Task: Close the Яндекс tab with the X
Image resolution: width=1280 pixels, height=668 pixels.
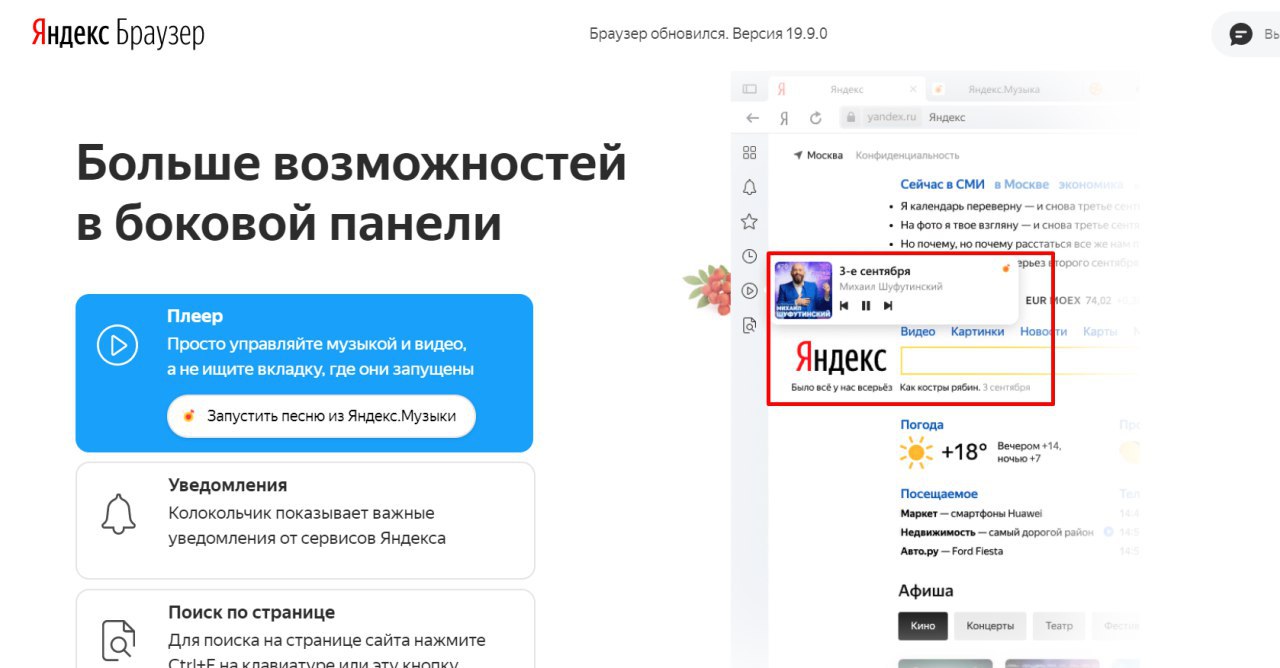Action: point(913,89)
